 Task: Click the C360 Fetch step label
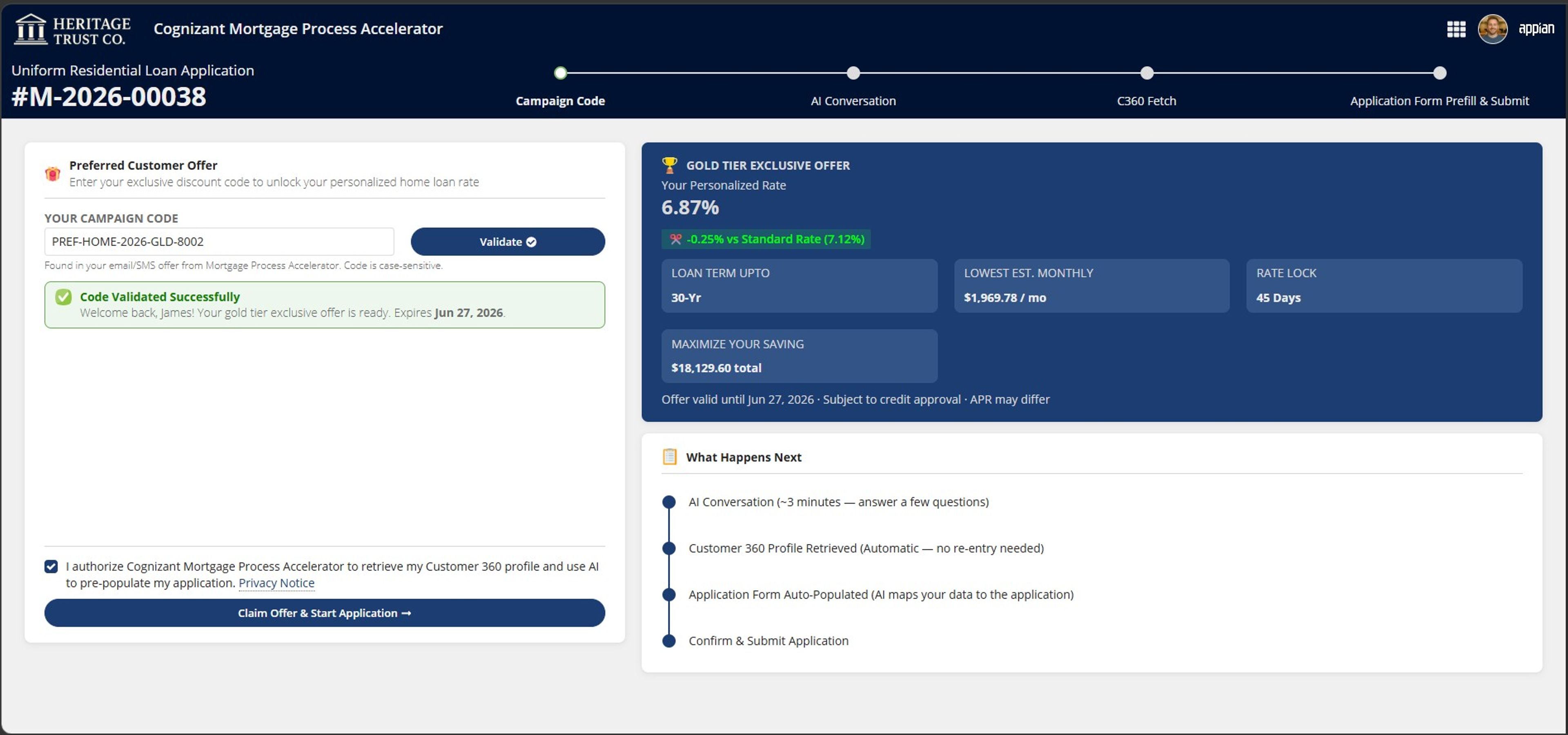(1147, 101)
